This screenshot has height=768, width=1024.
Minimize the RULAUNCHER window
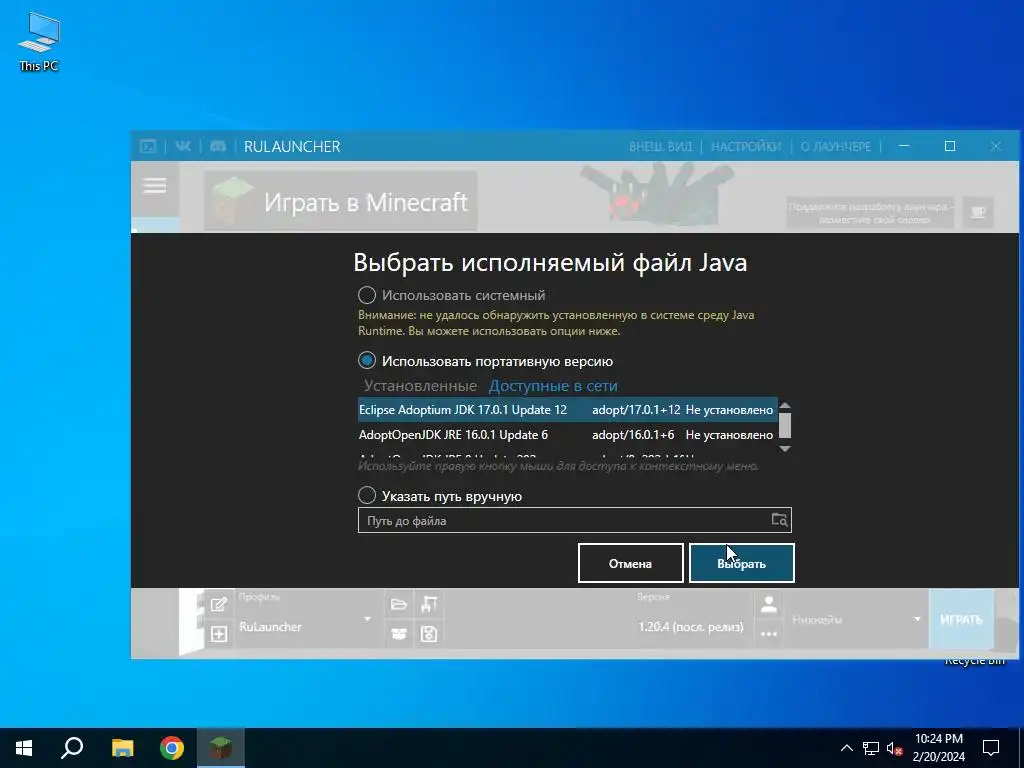[904, 146]
